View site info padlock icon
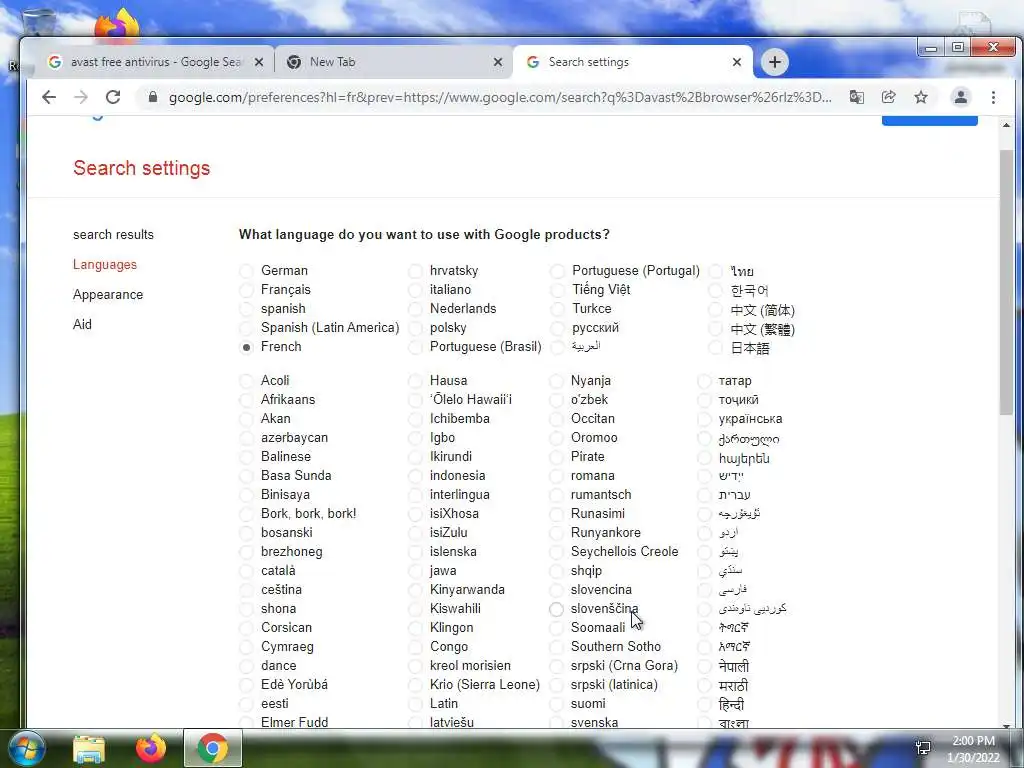Screen dimensions: 1024x768 [x=153, y=97]
